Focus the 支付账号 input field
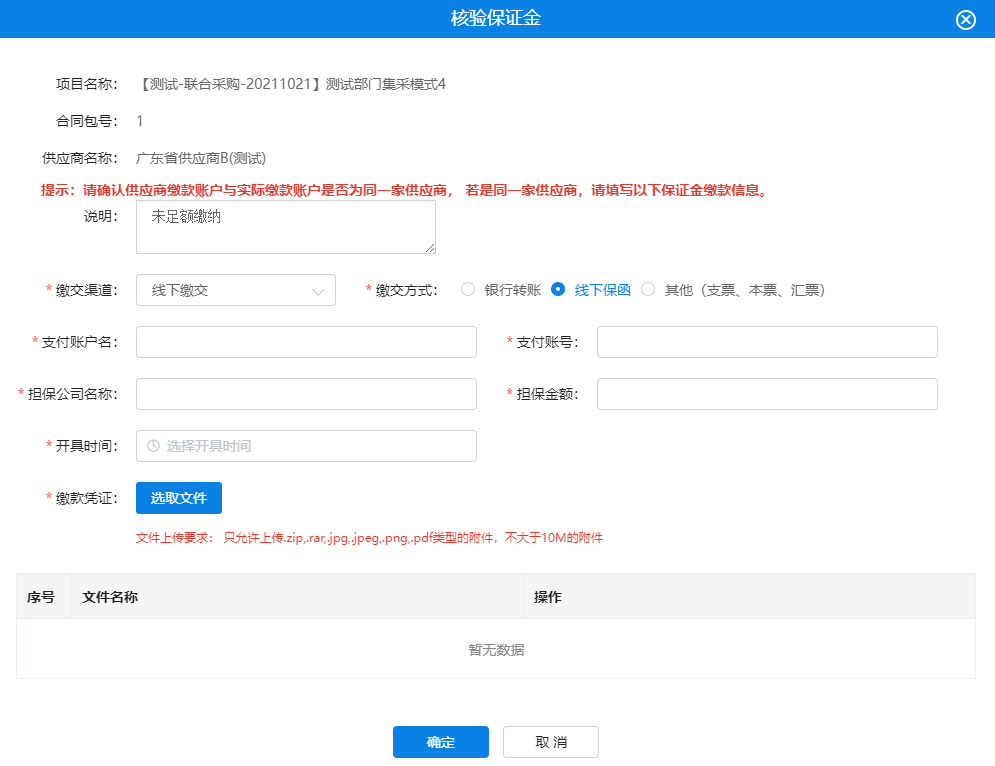This screenshot has width=995, height=766. 767,342
